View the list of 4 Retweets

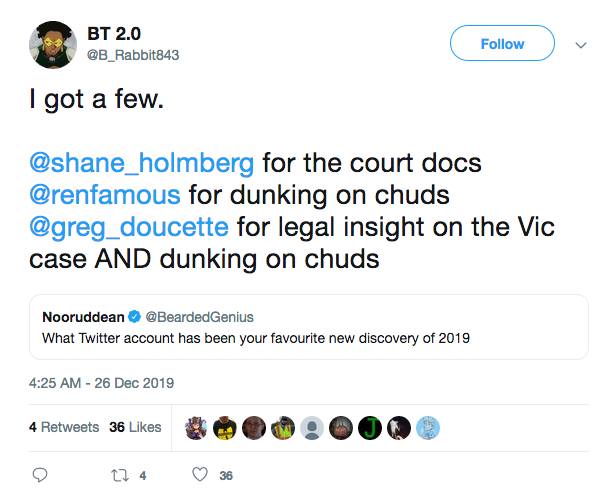click(x=64, y=427)
